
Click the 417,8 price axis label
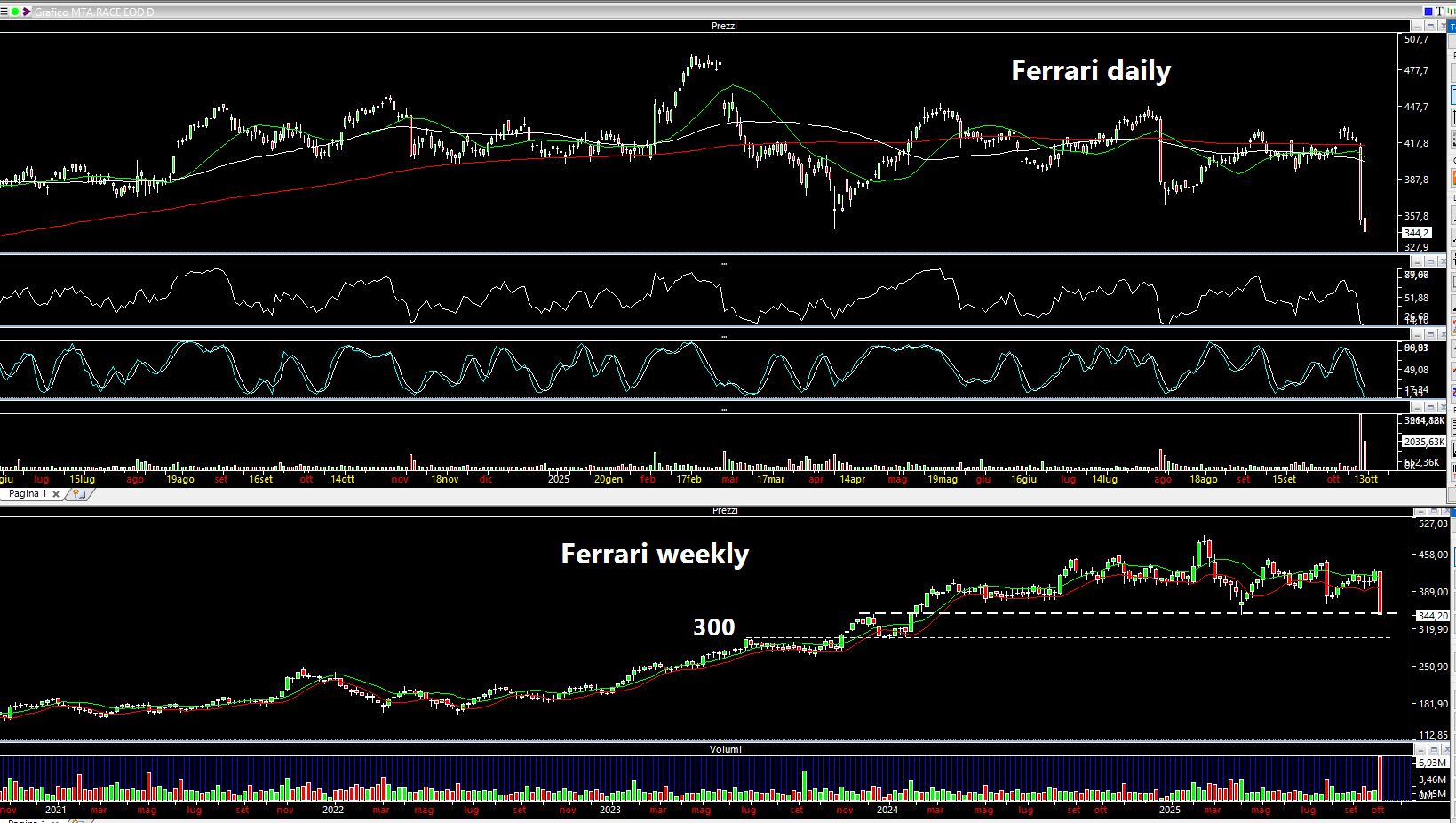click(1416, 143)
